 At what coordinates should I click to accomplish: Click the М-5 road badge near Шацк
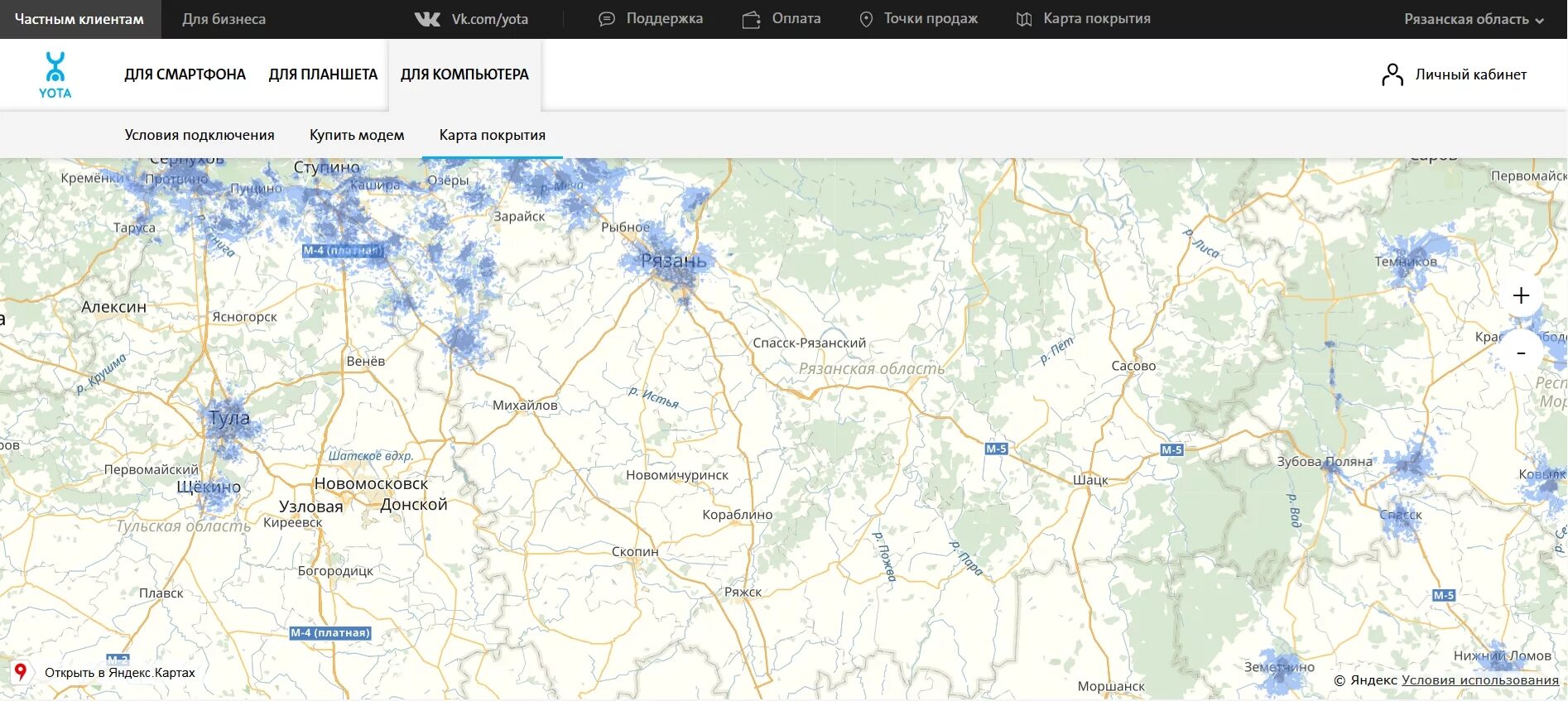[x=996, y=449]
